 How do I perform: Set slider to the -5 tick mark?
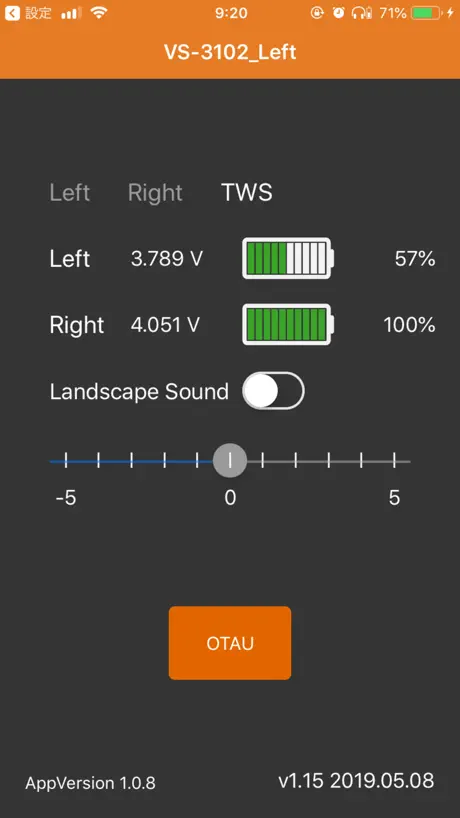(66, 461)
